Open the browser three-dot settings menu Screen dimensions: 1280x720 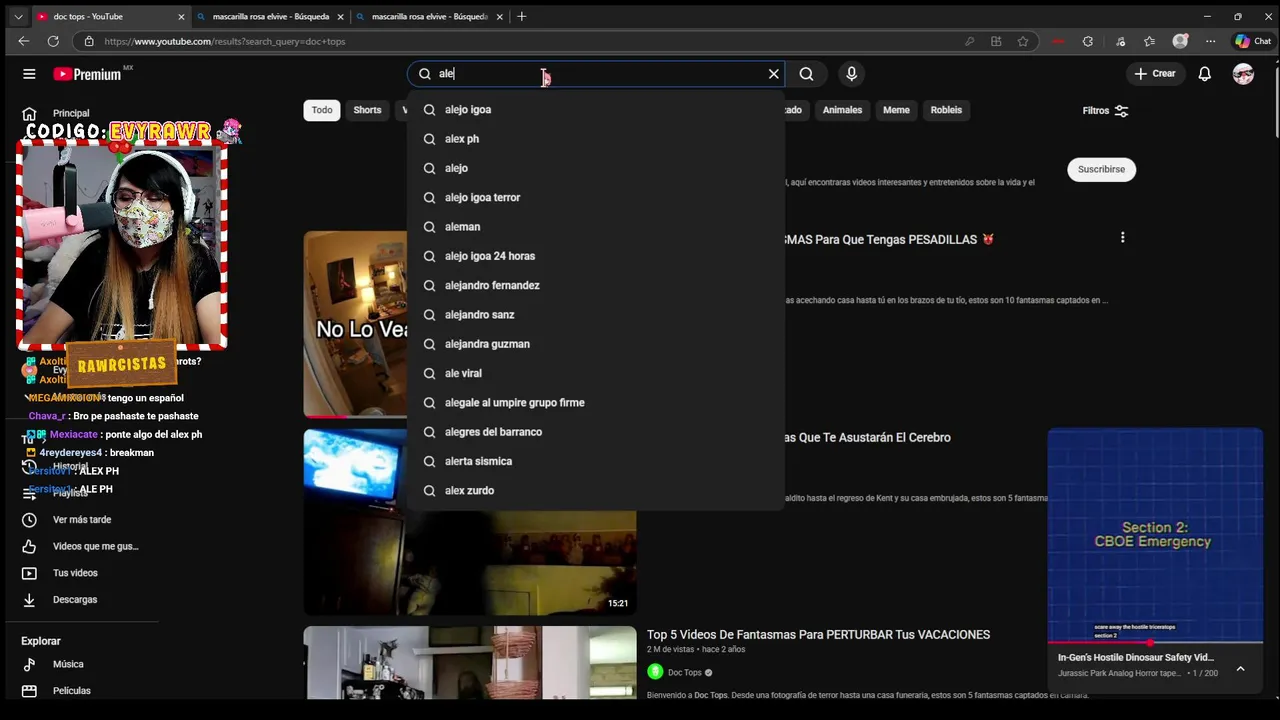[1210, 41]
